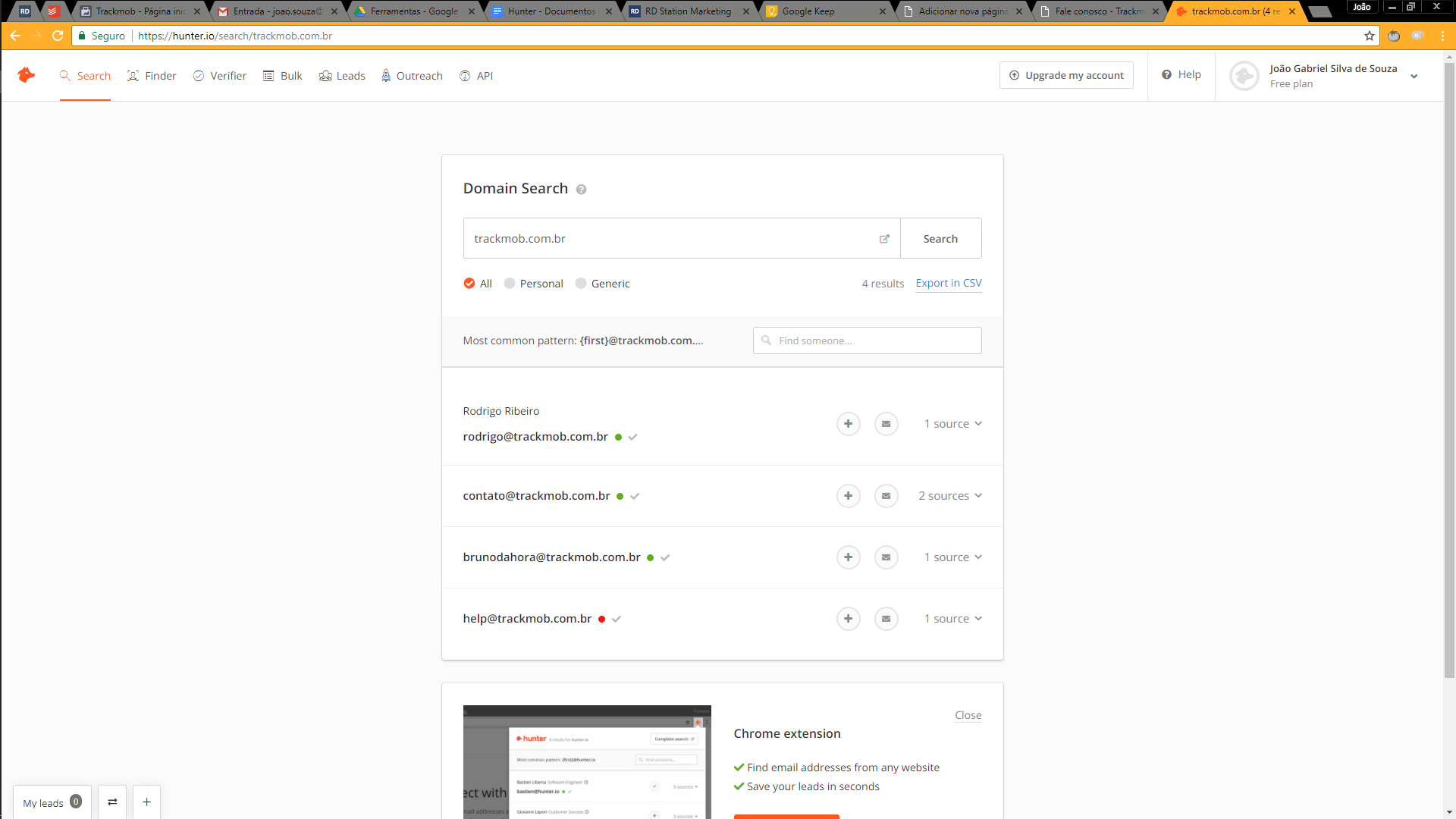Expand 2 sources for contato@trackmob.com.br

tap(950, 496)
